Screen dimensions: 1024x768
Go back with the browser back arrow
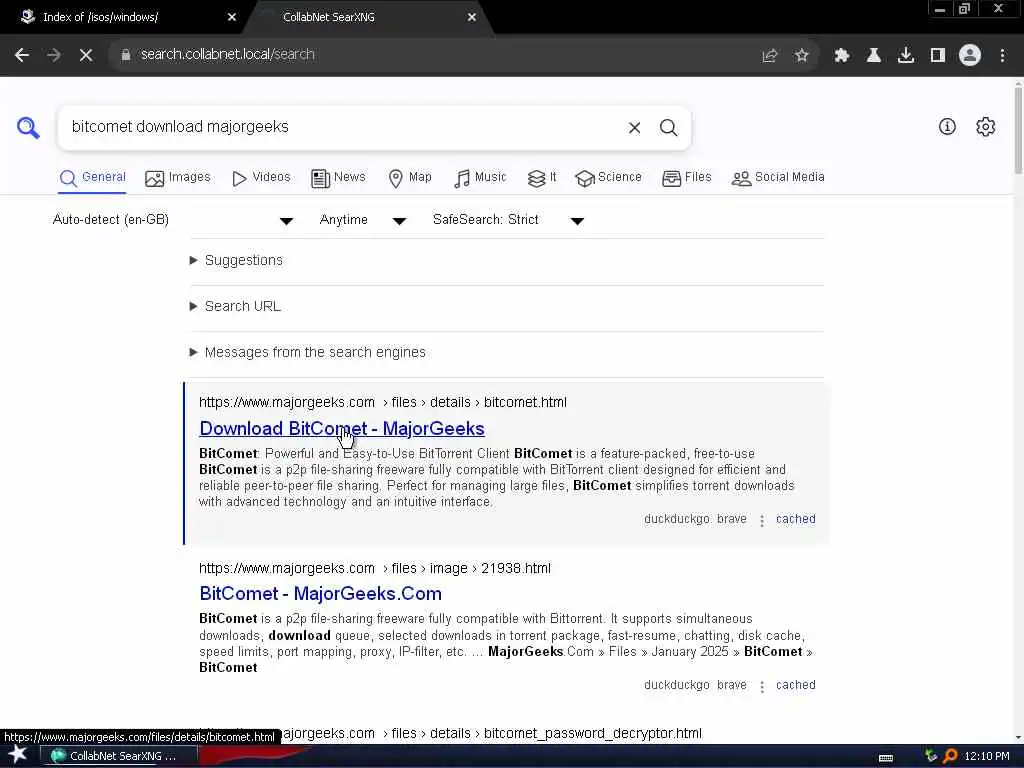pos(22,55)
